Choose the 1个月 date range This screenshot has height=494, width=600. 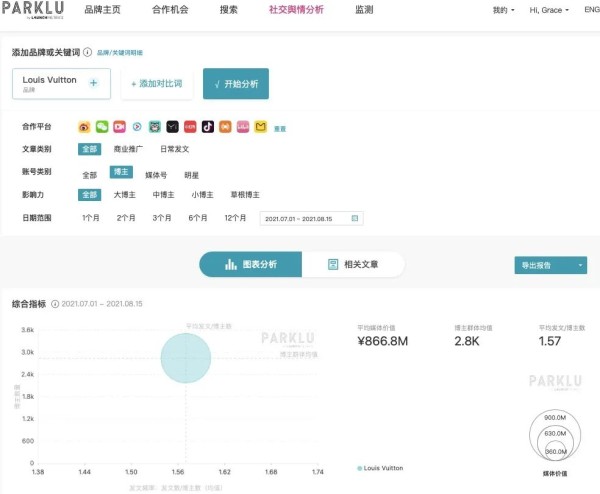(91, 218)
